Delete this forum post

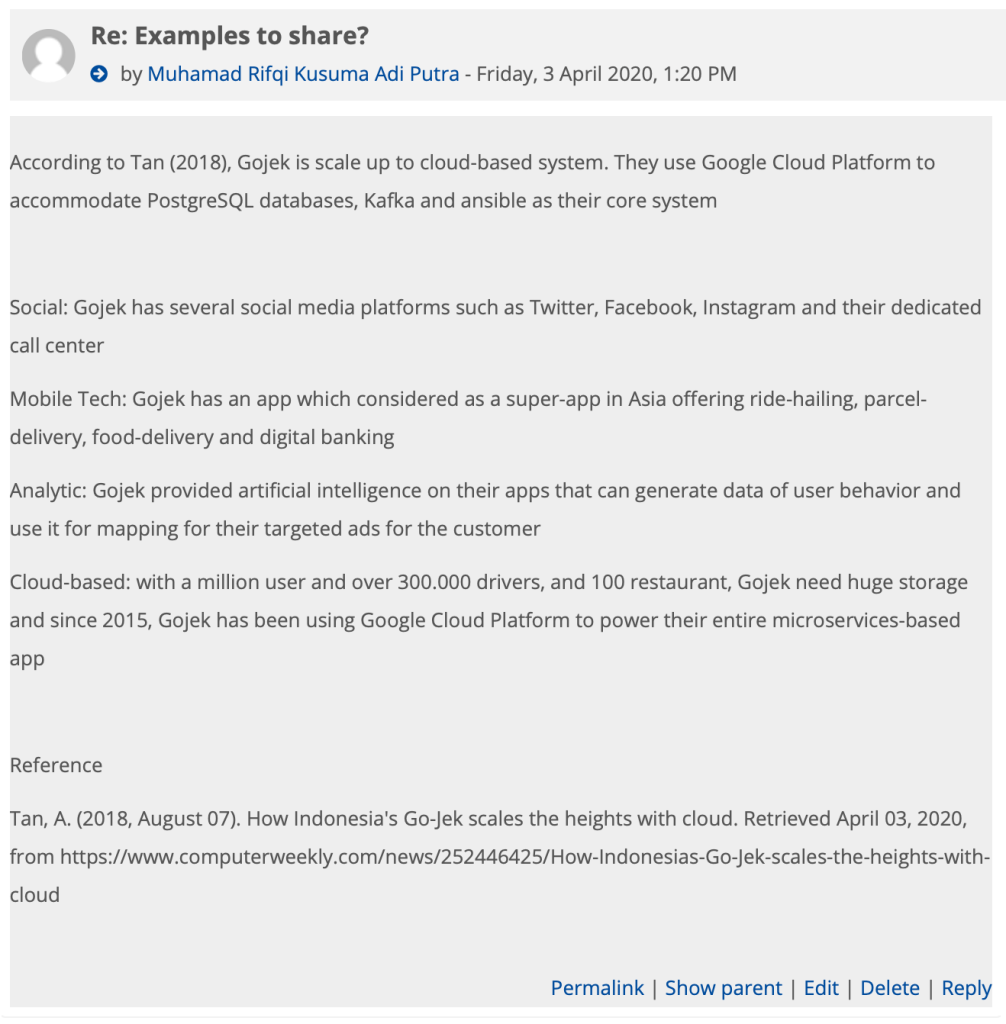tap(889, 988)
